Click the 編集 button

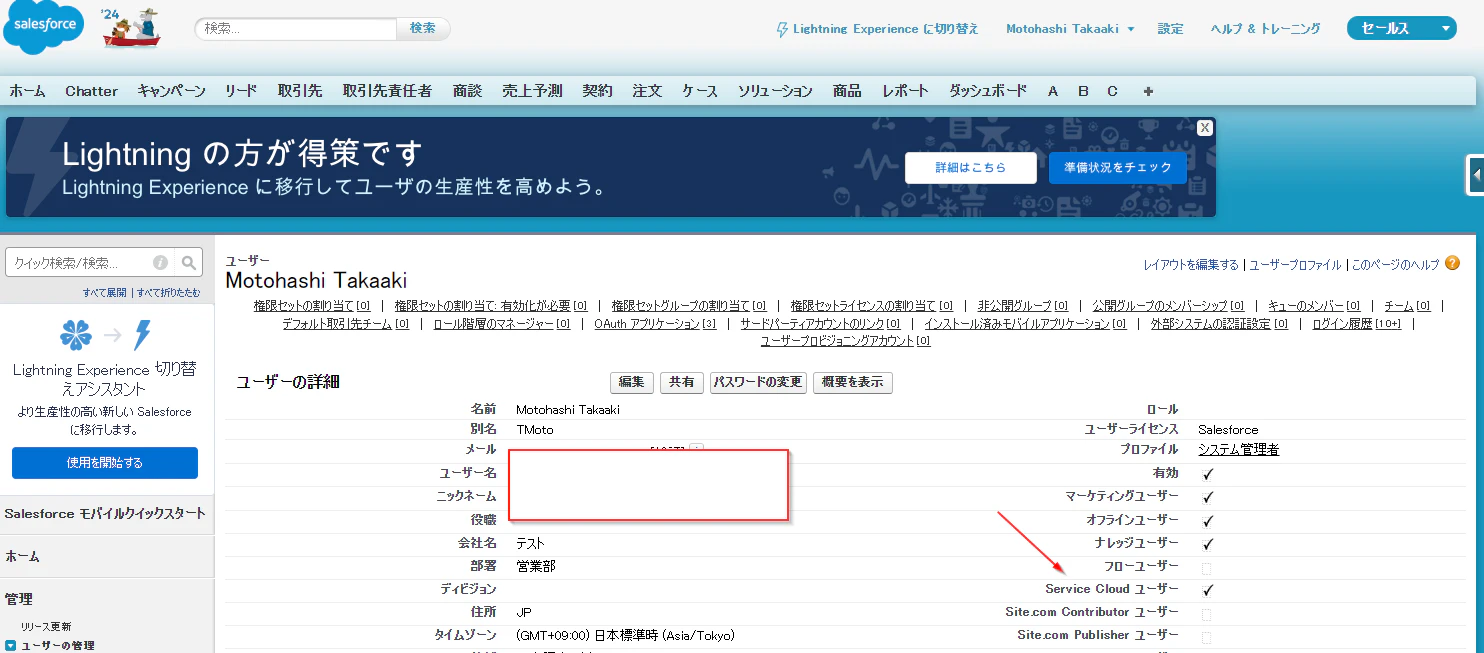(631, 382)
